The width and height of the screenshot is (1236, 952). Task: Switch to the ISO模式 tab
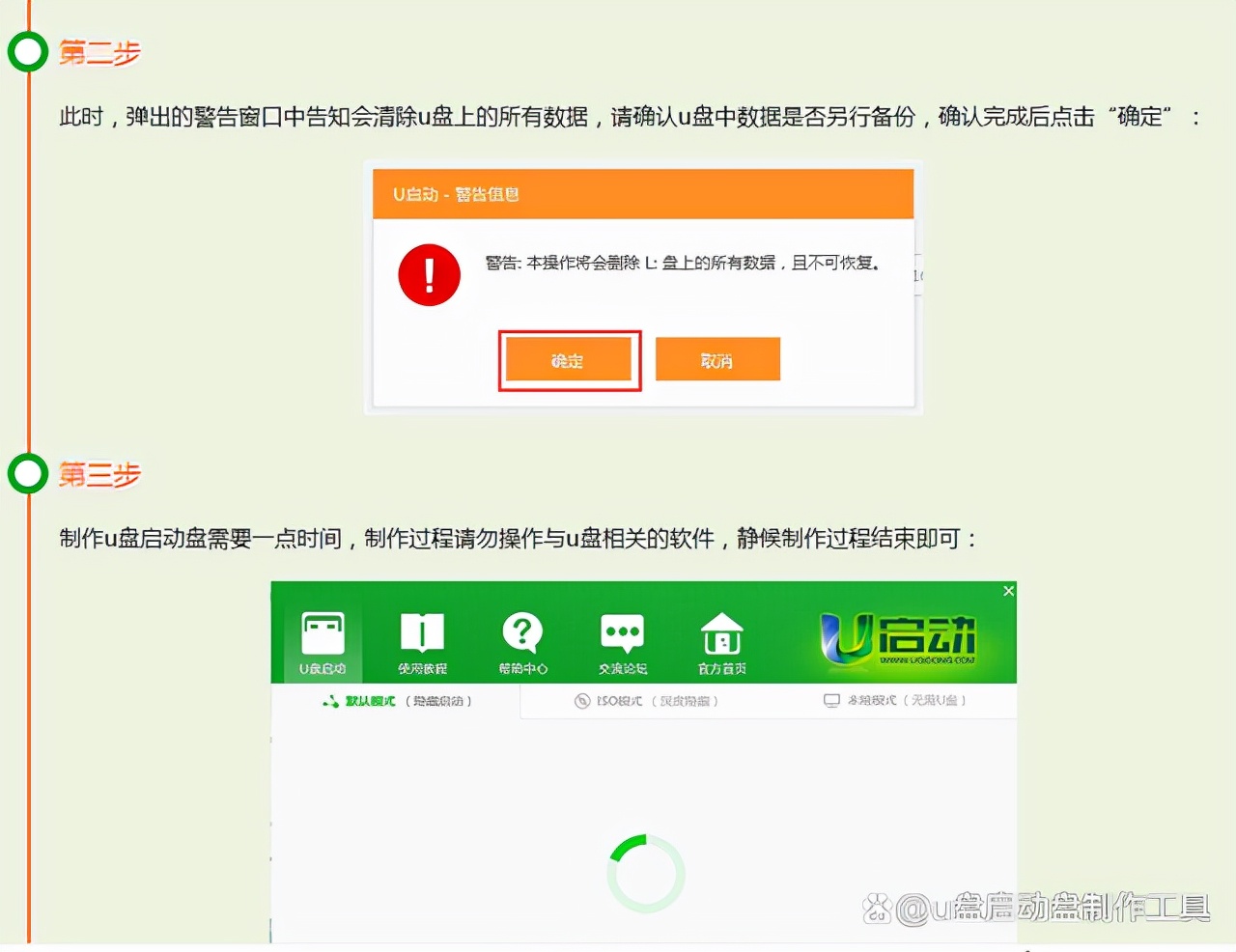[x=646, y=701]
